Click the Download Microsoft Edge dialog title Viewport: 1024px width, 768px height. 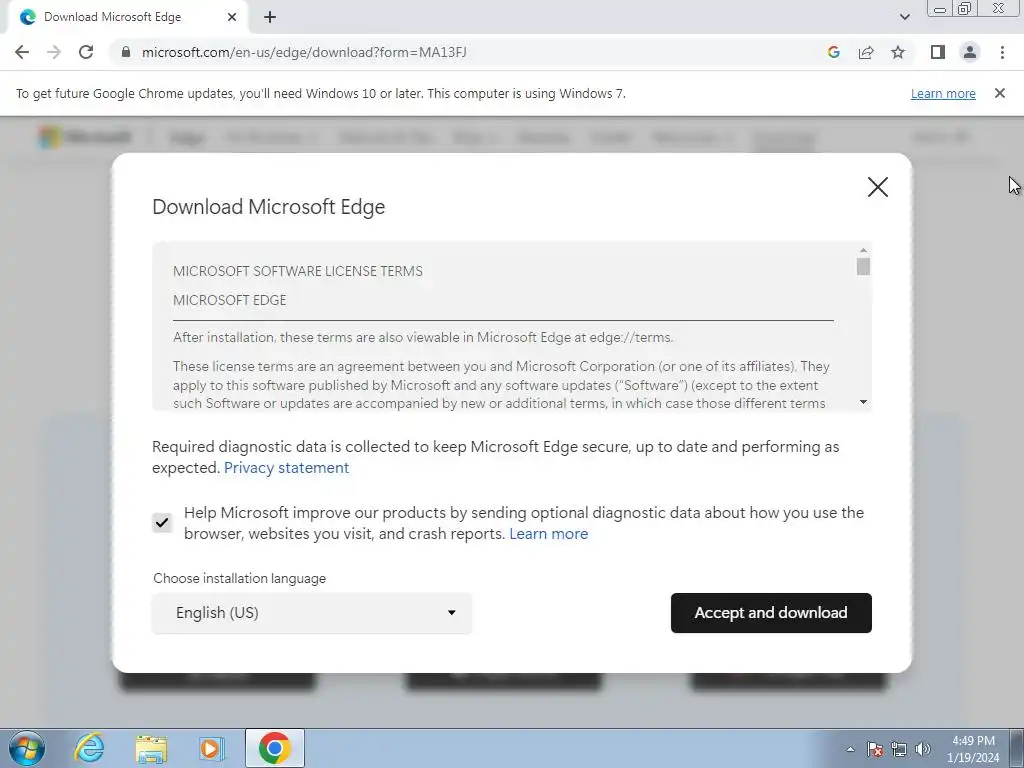coord(268,207)
